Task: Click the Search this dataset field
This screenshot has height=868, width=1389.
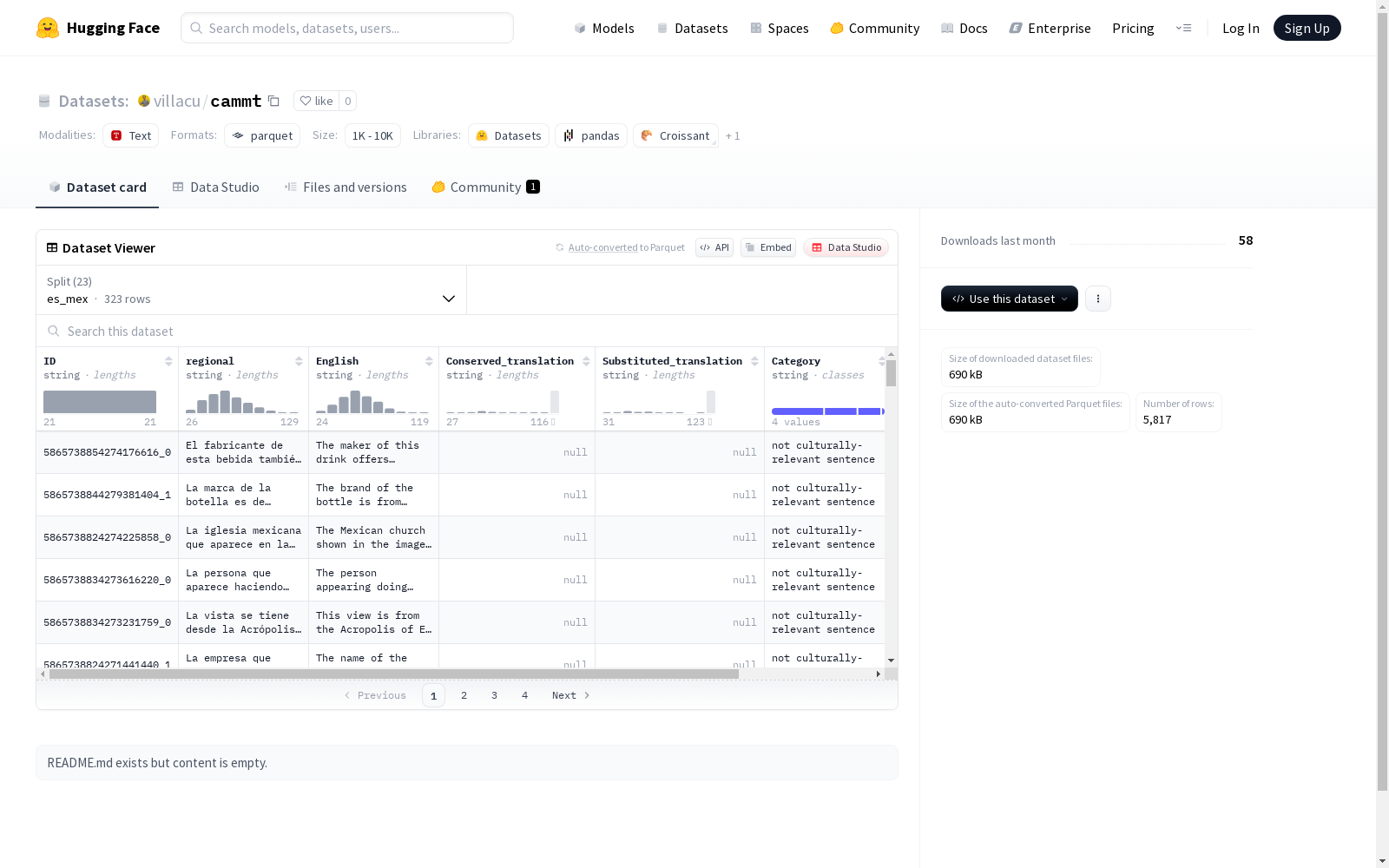Action: (x=467, y=331)
